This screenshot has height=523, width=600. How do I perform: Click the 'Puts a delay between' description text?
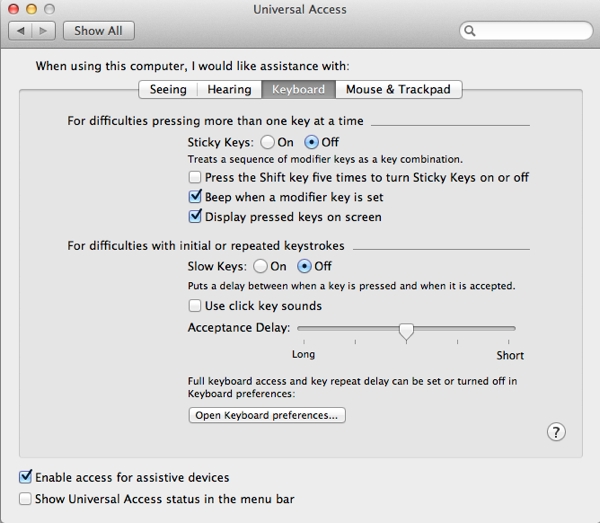351,286
